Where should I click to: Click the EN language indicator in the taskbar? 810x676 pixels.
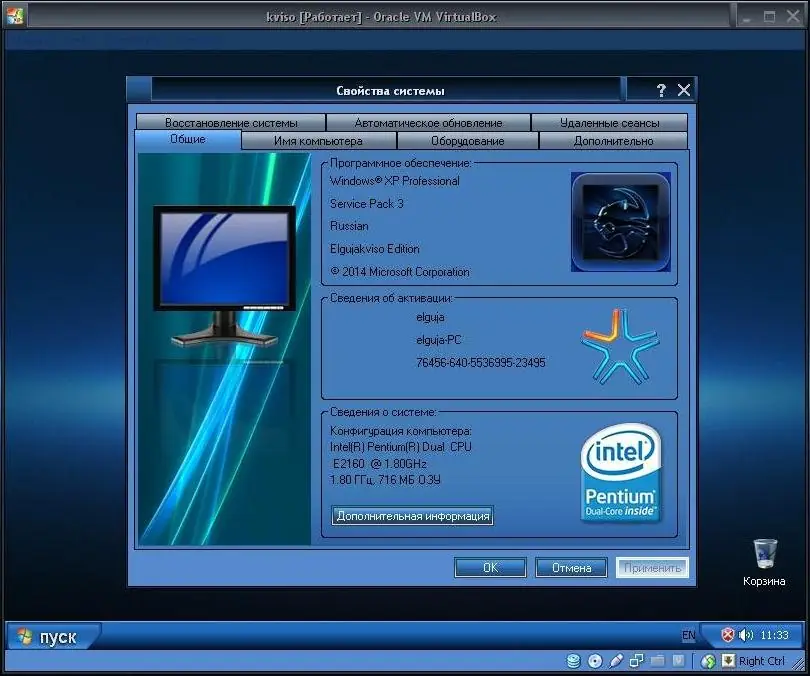[x=690, y=634]
